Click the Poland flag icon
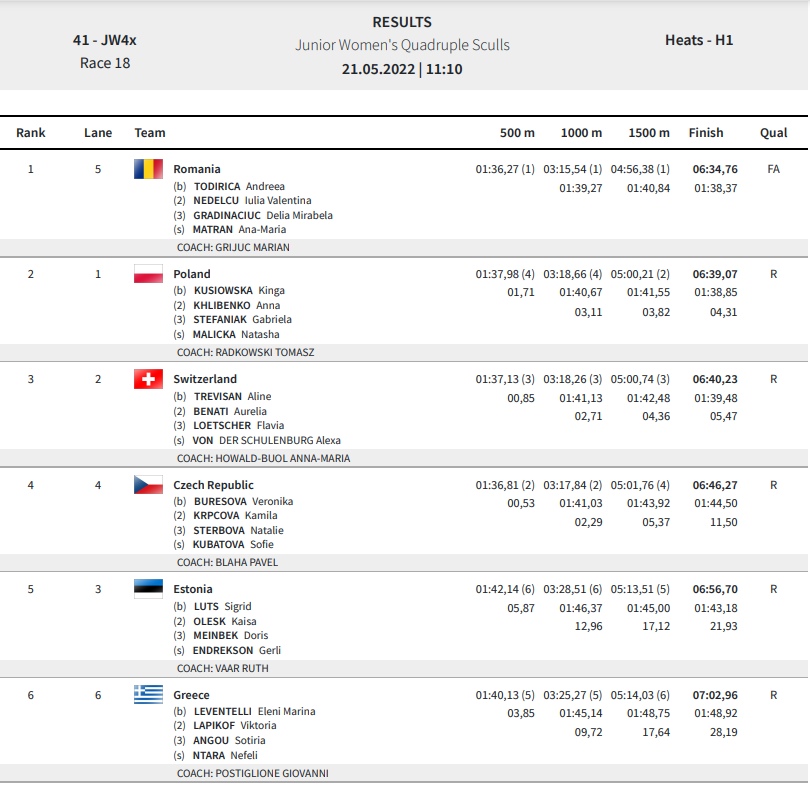Image resolution: width=810 pixels, height=785 pixels. (x=148, y=274)
